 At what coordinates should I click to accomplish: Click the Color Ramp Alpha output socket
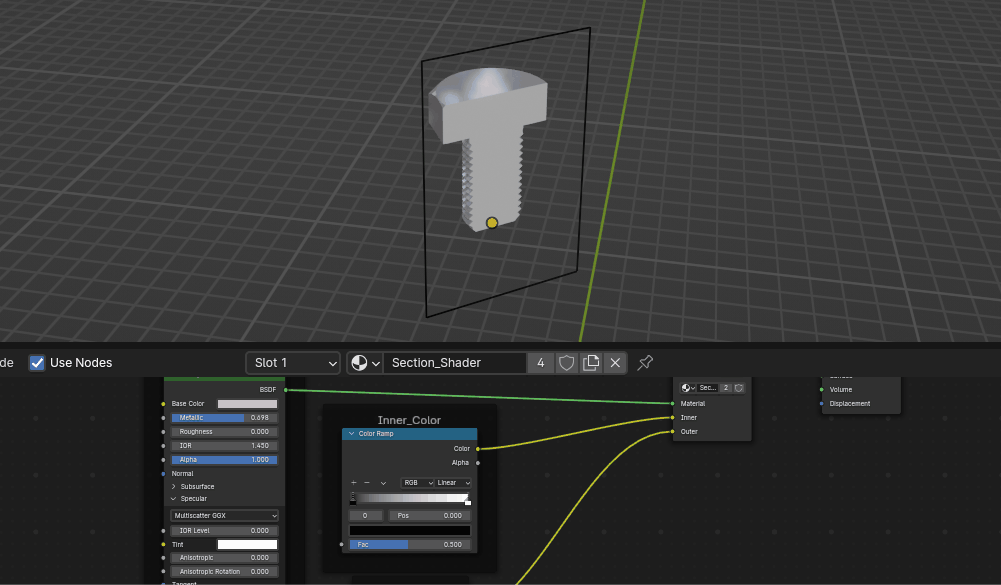coord(478,463)
